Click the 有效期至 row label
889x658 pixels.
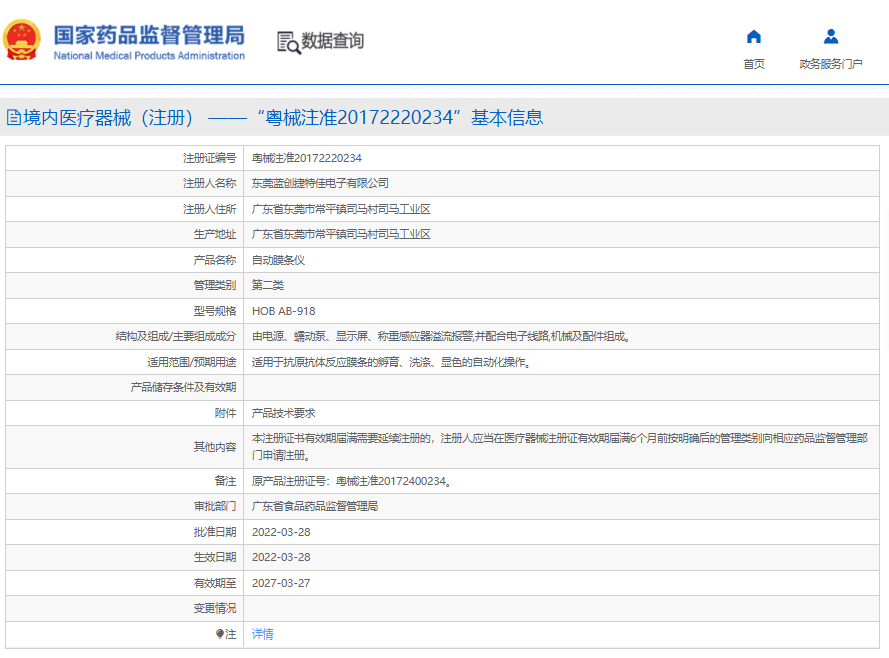215,583
